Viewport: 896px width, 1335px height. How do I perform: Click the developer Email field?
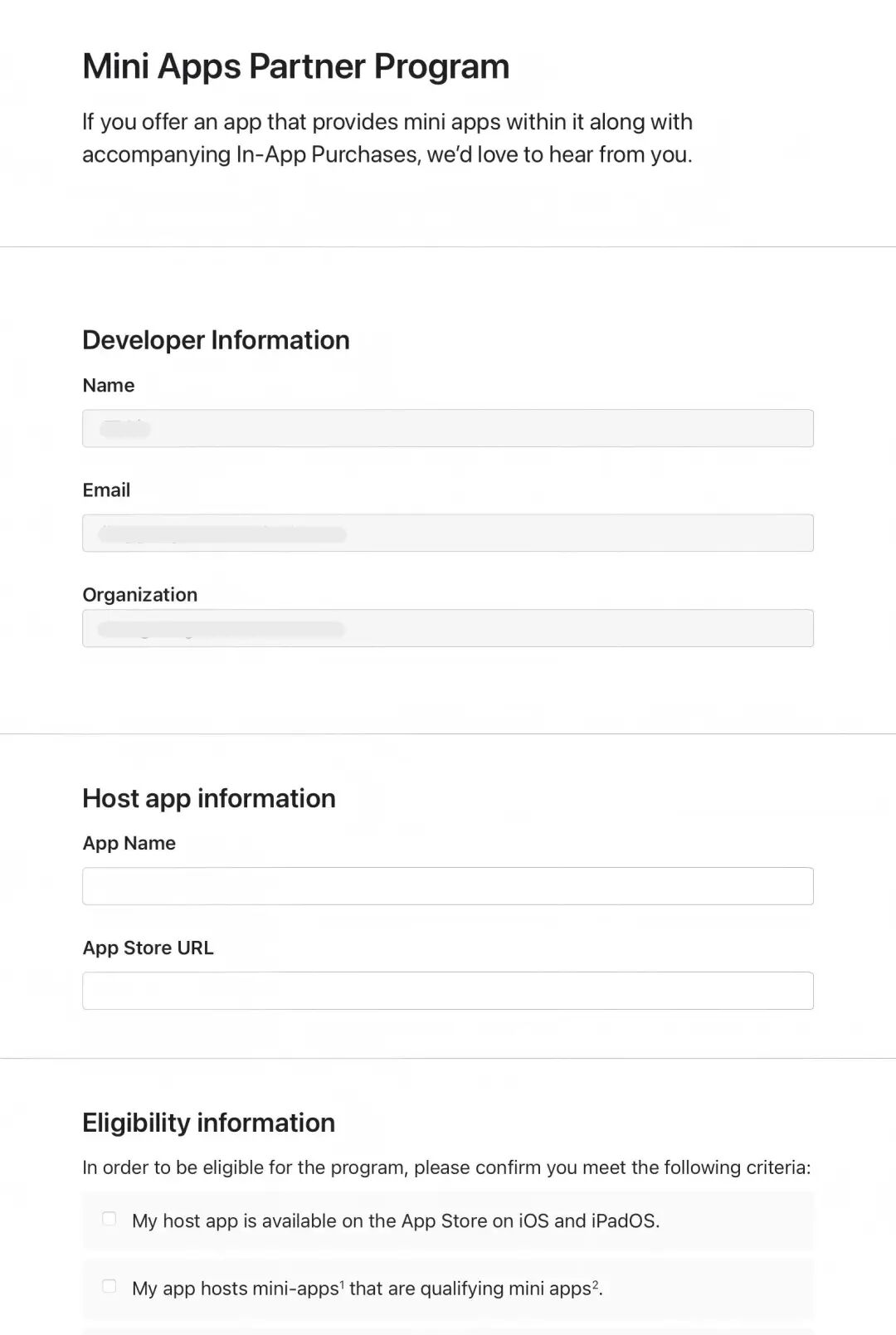click(x=447, y=533)
